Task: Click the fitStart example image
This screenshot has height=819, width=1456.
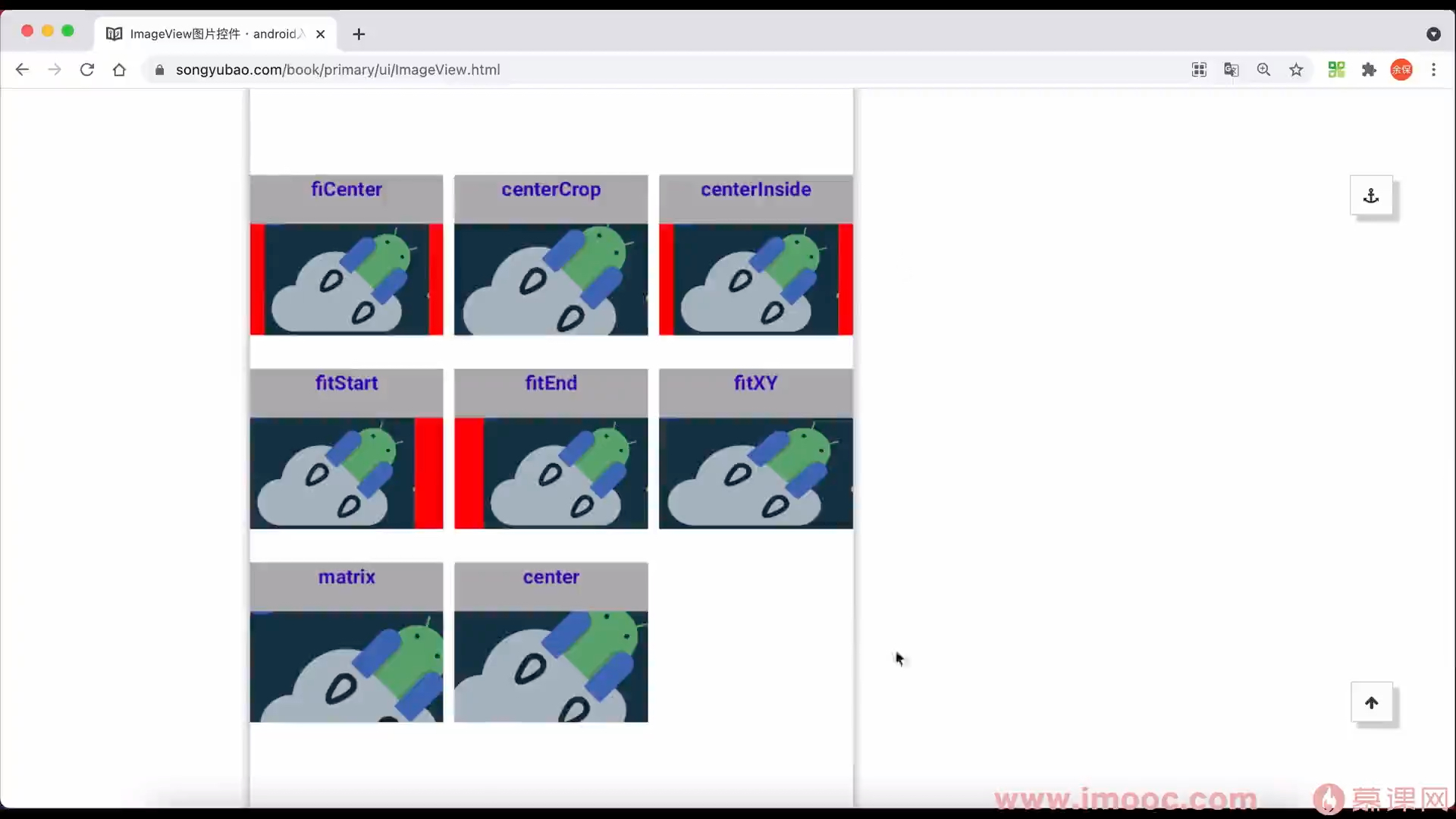Action: click(347, 473)
